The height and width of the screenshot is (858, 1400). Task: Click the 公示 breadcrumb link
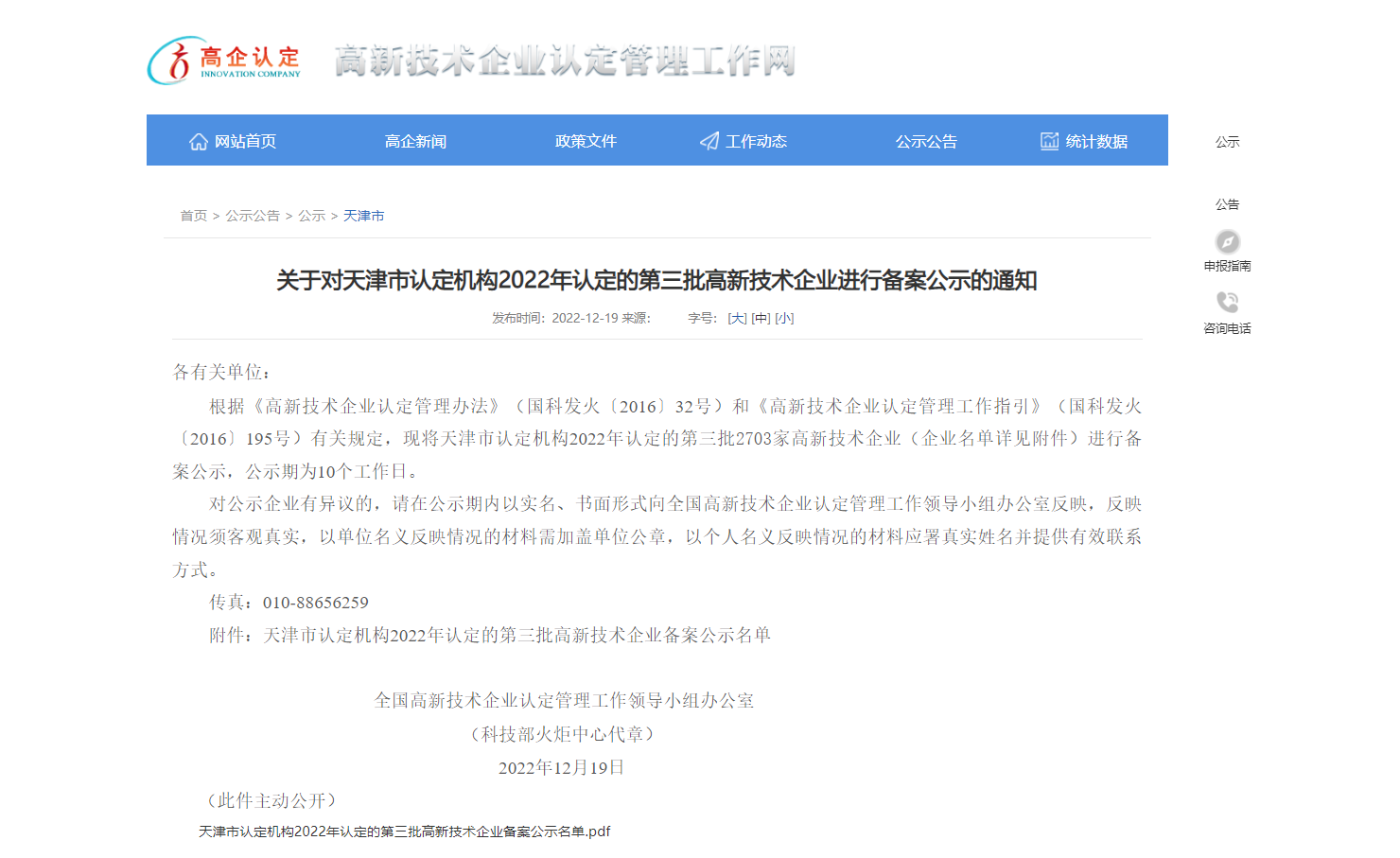click(x=312, y=216)
